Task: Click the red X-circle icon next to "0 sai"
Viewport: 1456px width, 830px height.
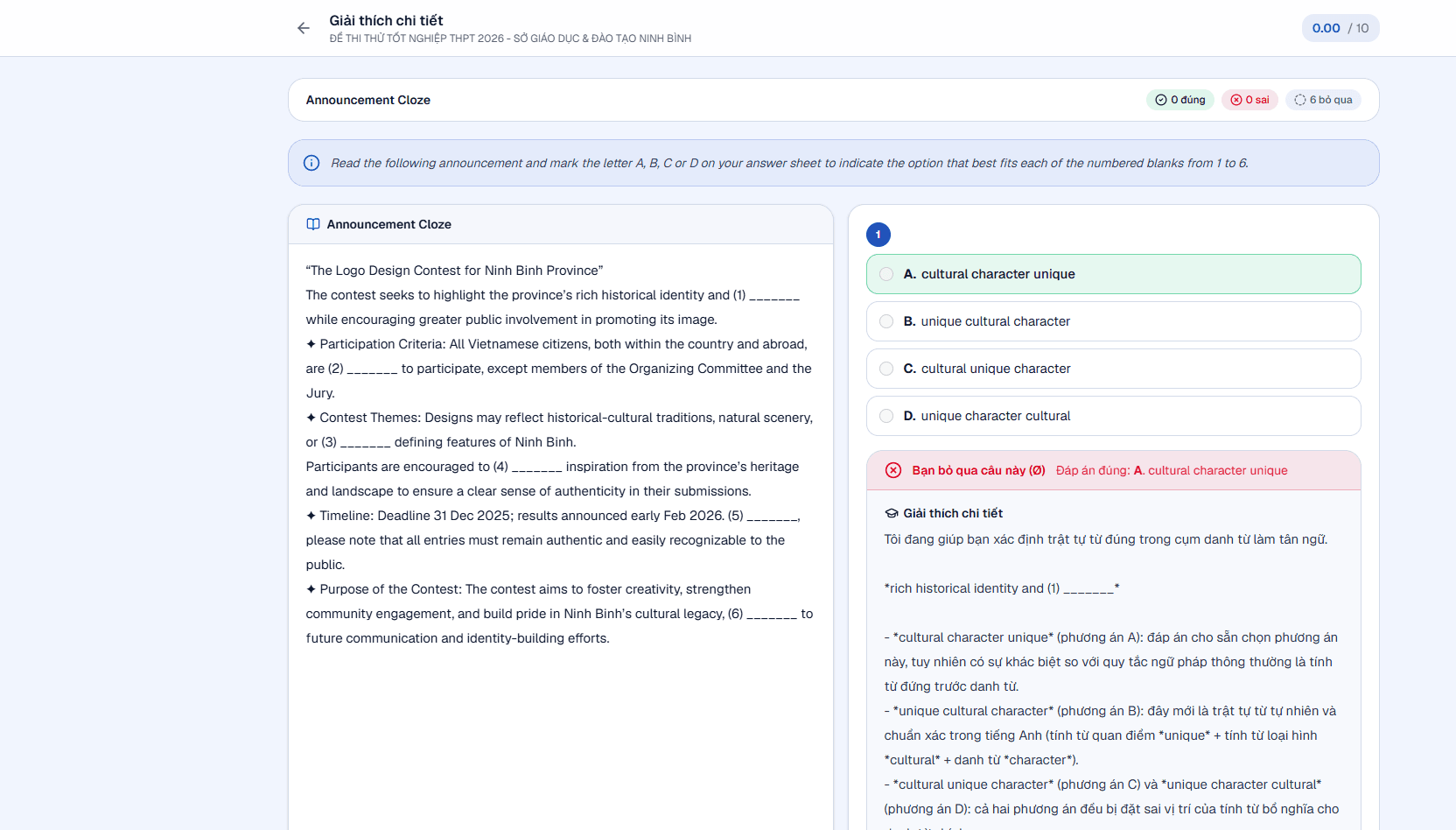Action: [x=1236, y=100]
